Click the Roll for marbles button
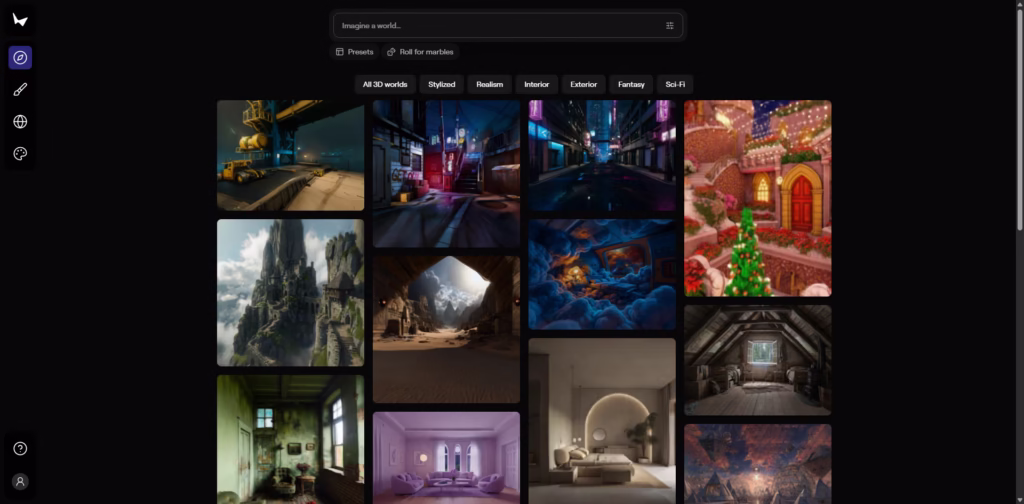This screenshot has width=1024, height=504. [x=421, y=52]
